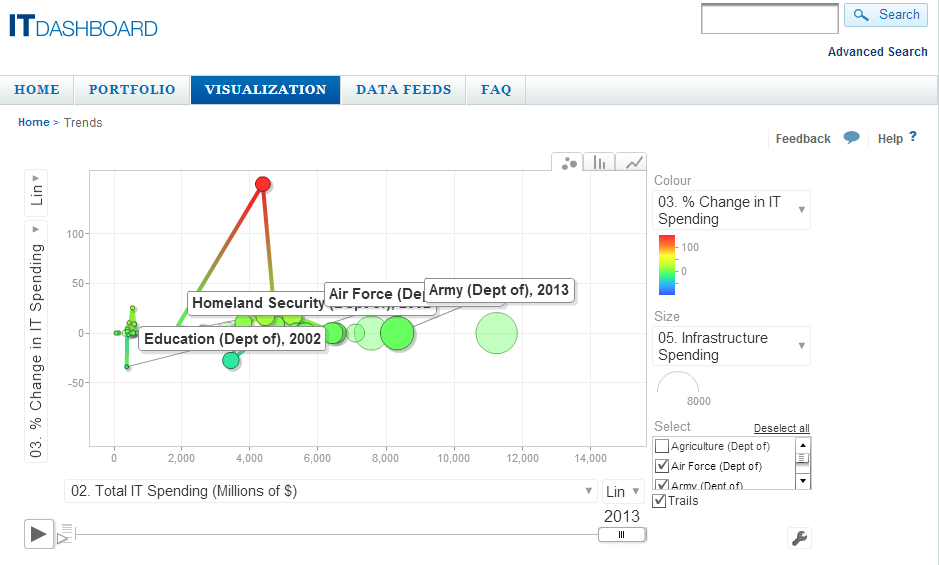Switch to the bar chart view
Viewport: 939px width, 565px height.
click(x=600, y=163)
